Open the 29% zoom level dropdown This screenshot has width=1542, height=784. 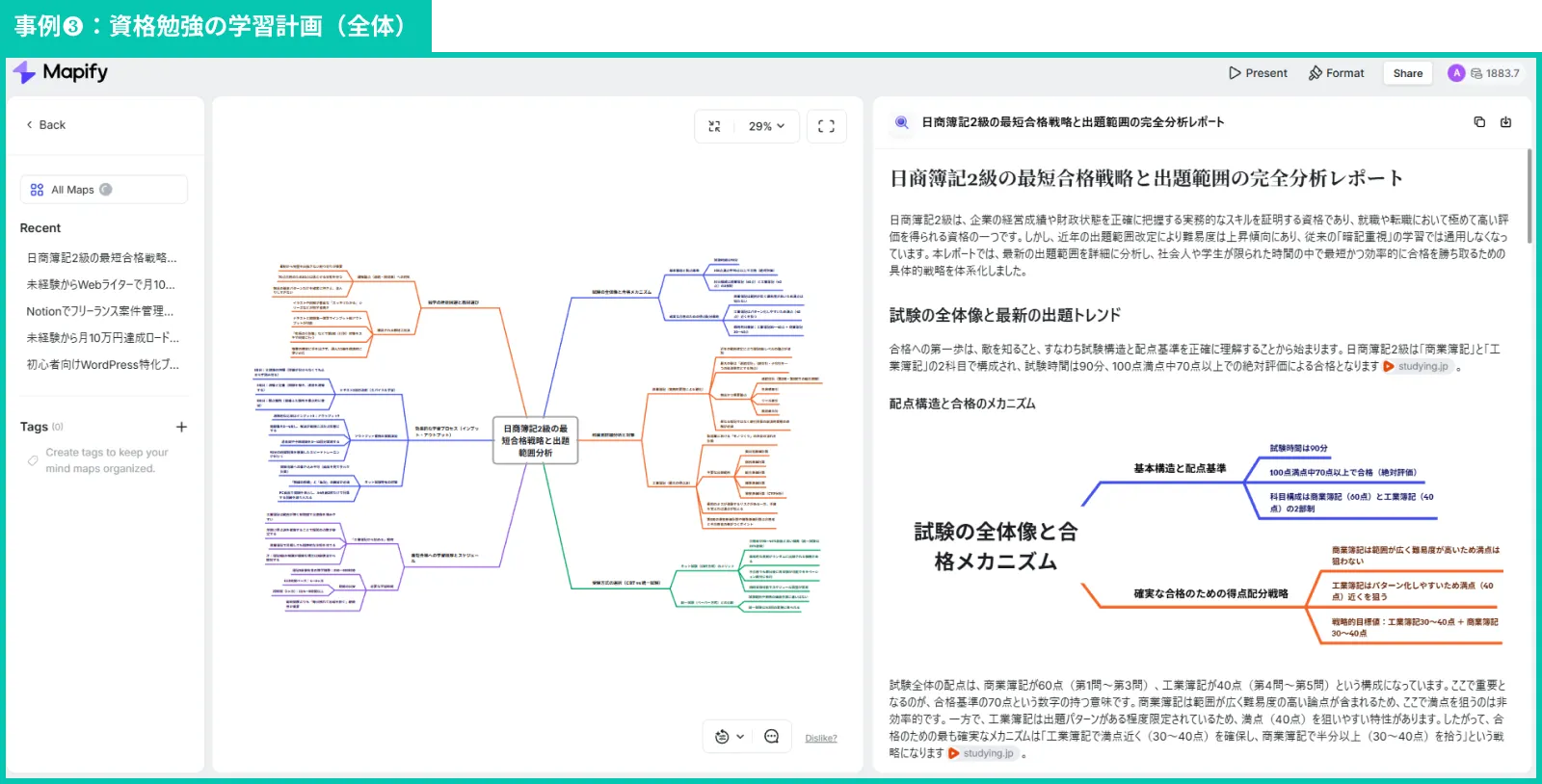766,126
